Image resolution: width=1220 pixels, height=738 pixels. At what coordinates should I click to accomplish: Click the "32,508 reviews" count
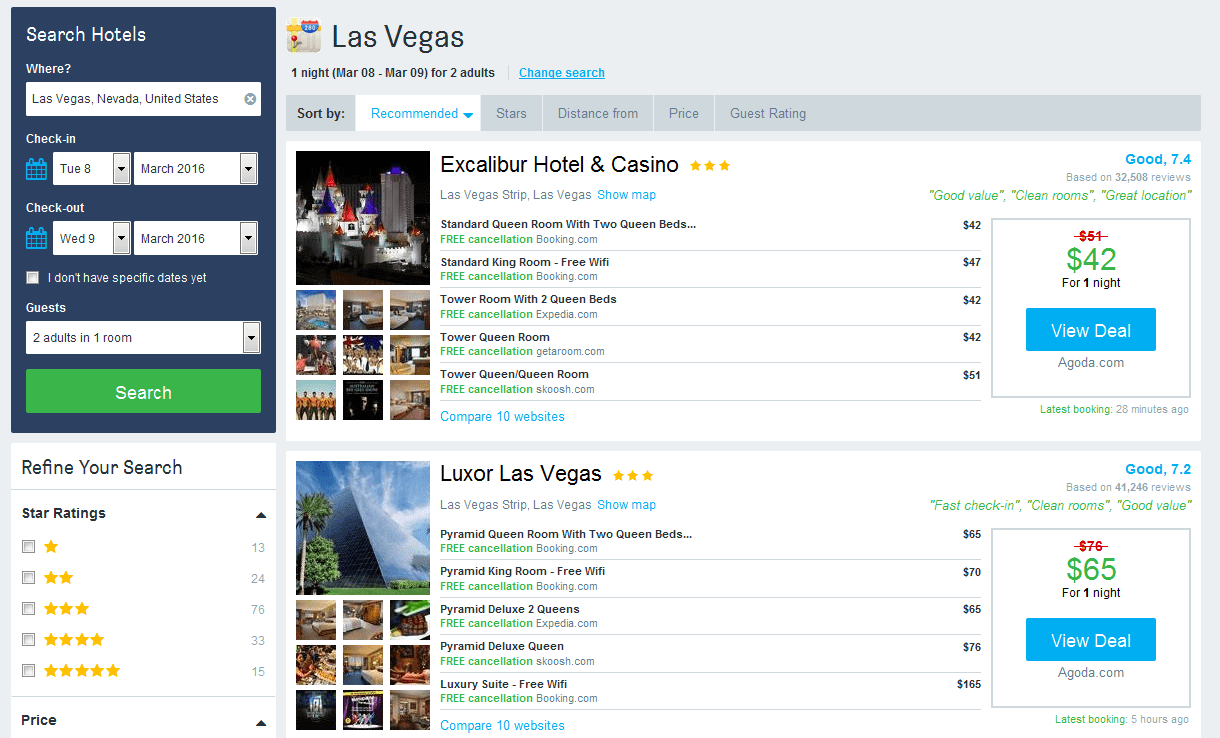(x=1153, y=178)
